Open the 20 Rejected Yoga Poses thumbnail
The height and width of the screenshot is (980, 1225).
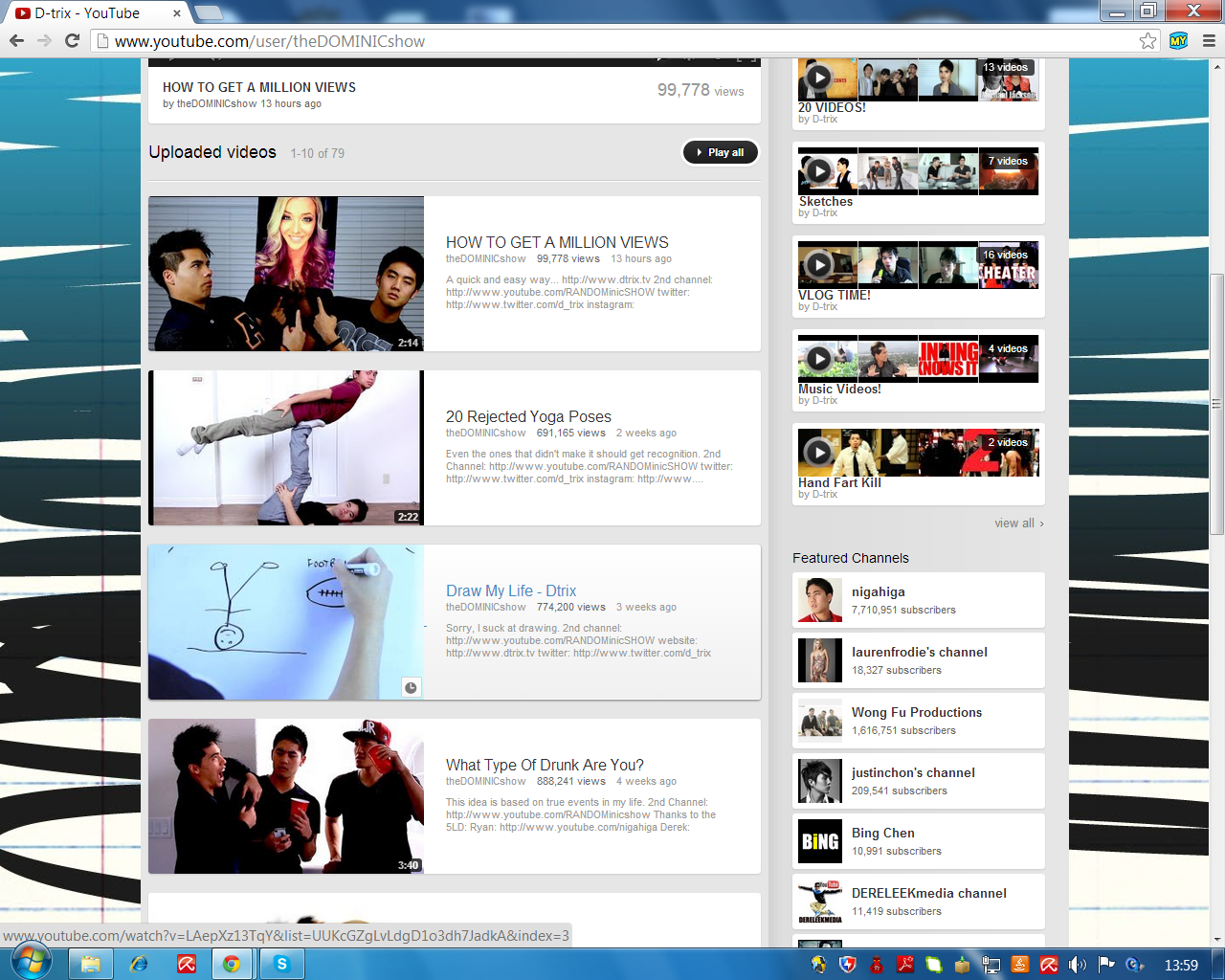tap(286, 448)
